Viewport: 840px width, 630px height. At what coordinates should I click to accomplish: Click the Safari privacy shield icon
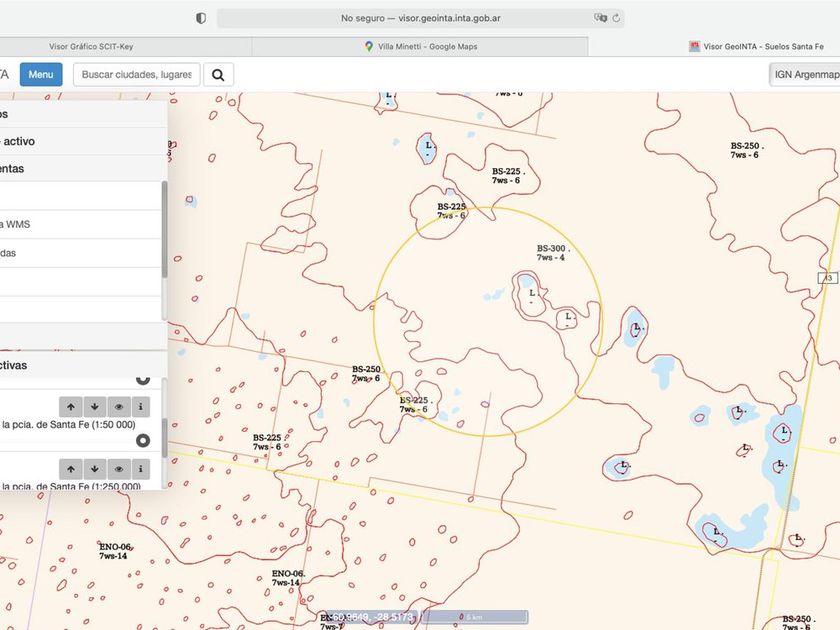201,18
